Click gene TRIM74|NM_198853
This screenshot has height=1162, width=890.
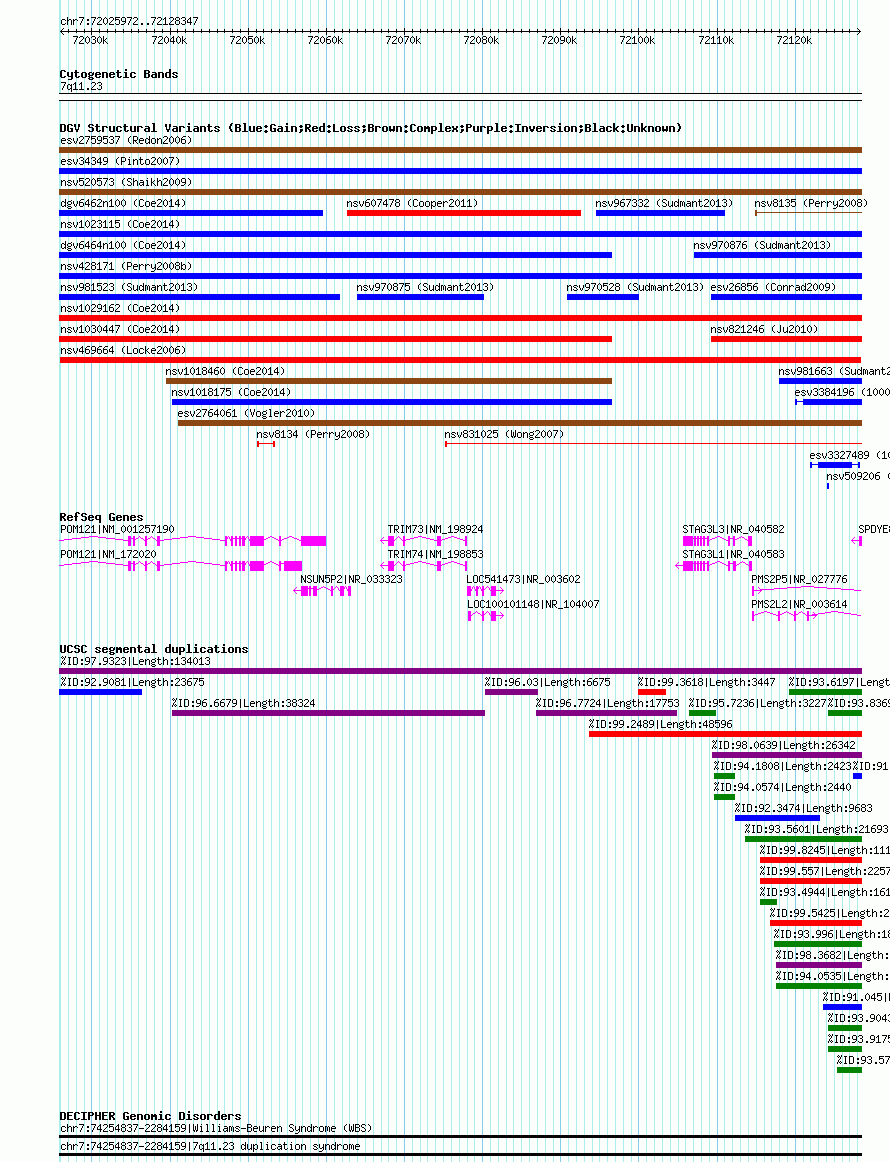(x=435, y=554)
